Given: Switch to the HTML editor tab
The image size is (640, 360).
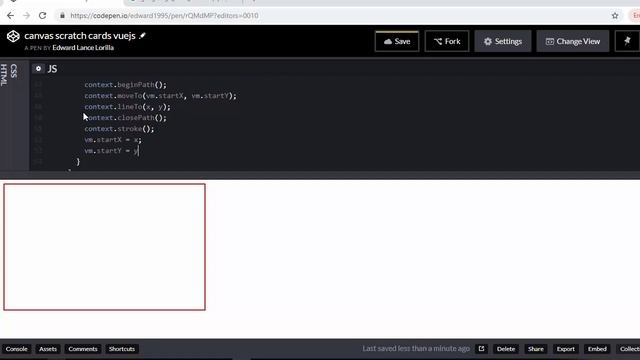Looking at the screenshot, I should 4,75.
